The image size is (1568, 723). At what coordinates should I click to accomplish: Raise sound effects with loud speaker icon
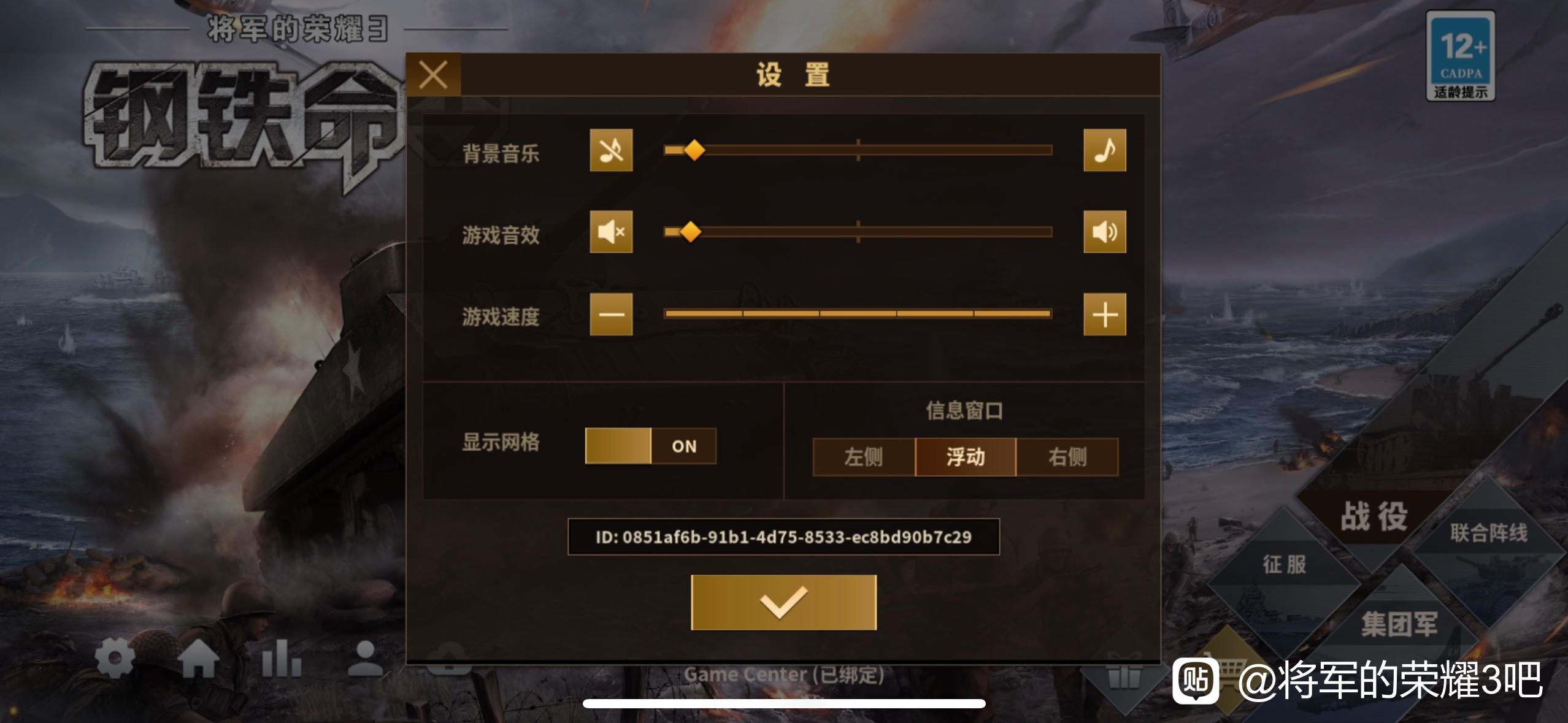pos(1105,232)
